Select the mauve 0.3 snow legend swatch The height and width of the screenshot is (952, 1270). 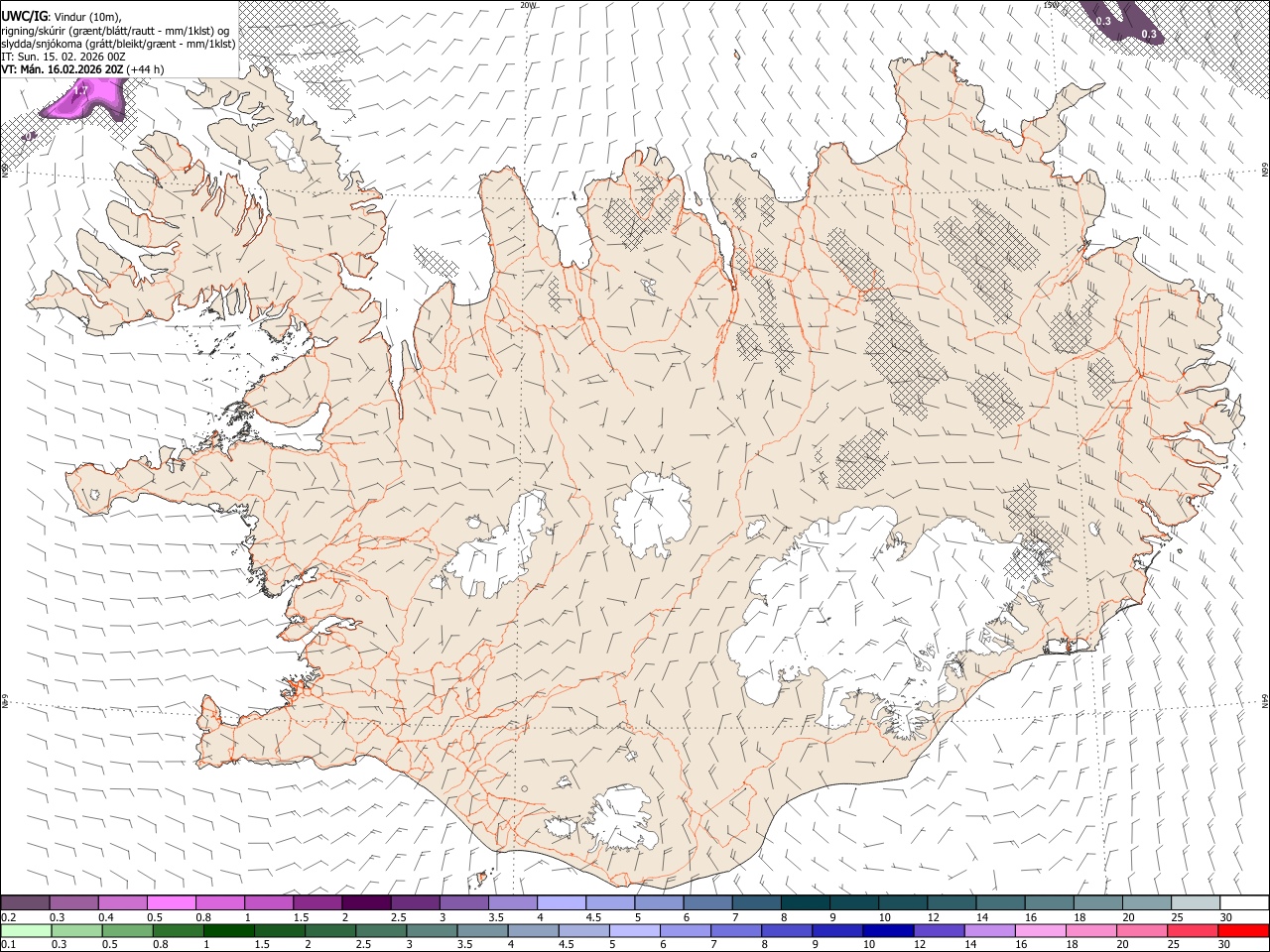(74, 902)
